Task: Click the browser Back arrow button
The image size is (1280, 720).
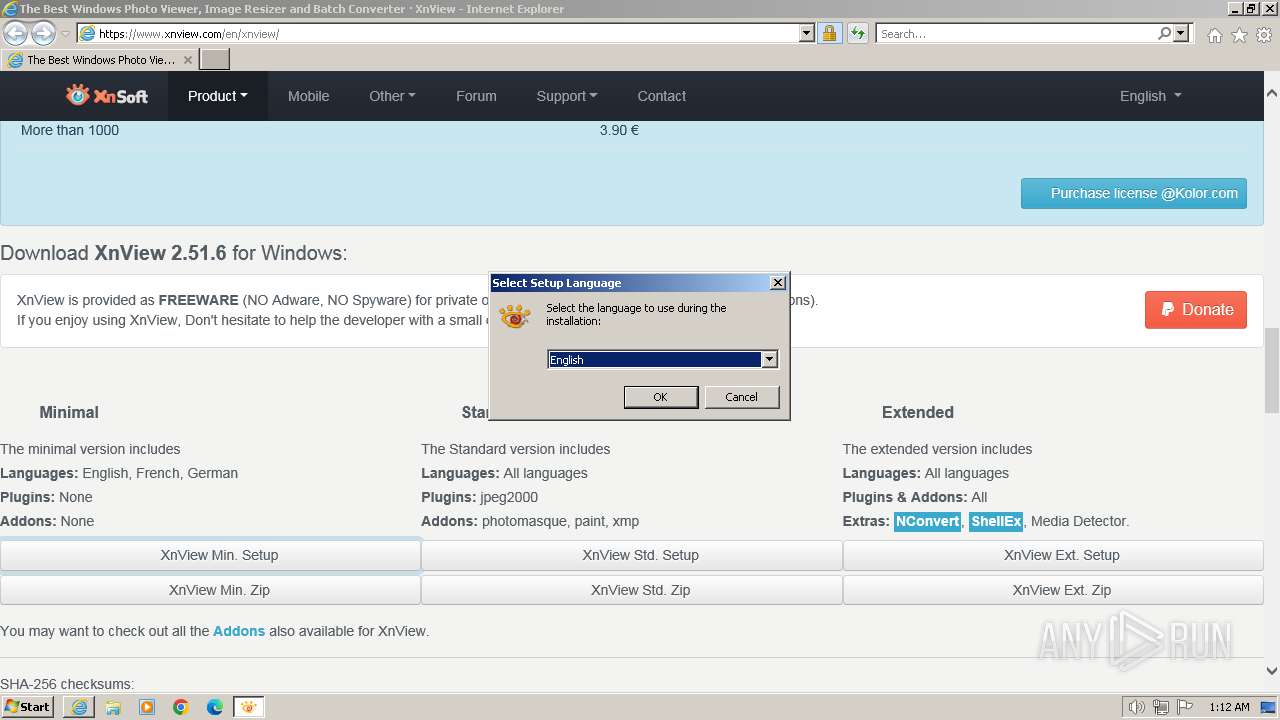Action: [15, 33]
